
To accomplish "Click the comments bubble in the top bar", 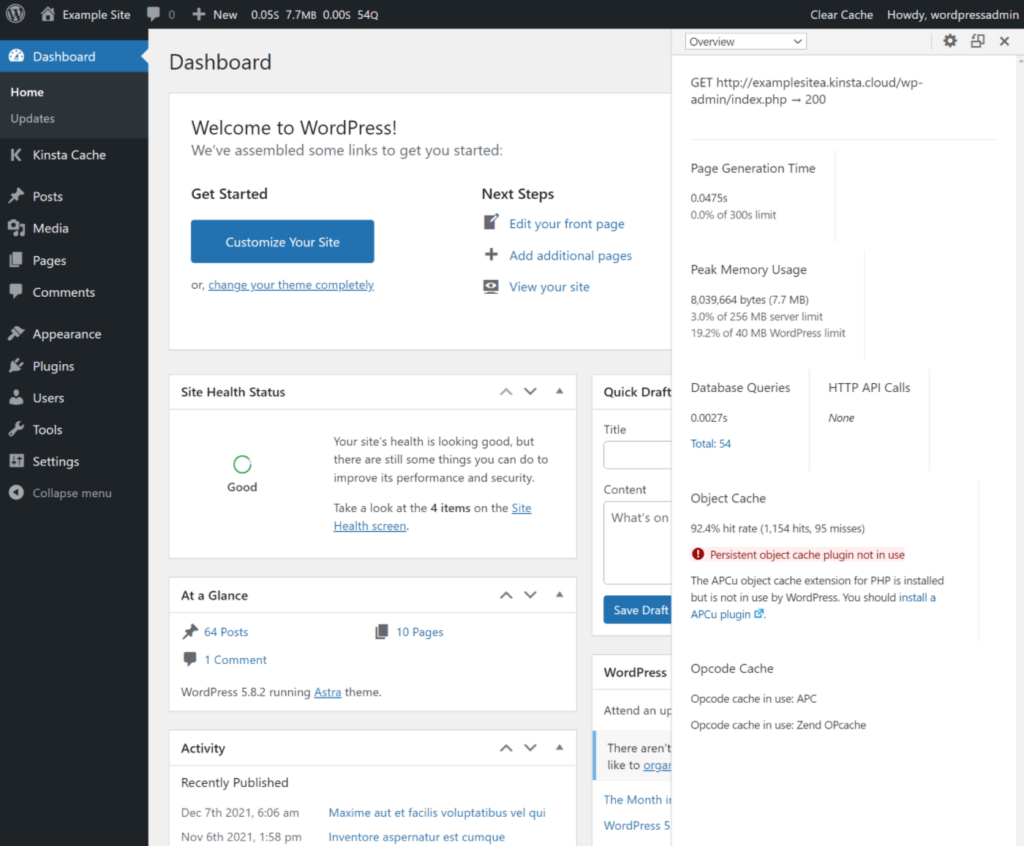I will tap(154, 14).
